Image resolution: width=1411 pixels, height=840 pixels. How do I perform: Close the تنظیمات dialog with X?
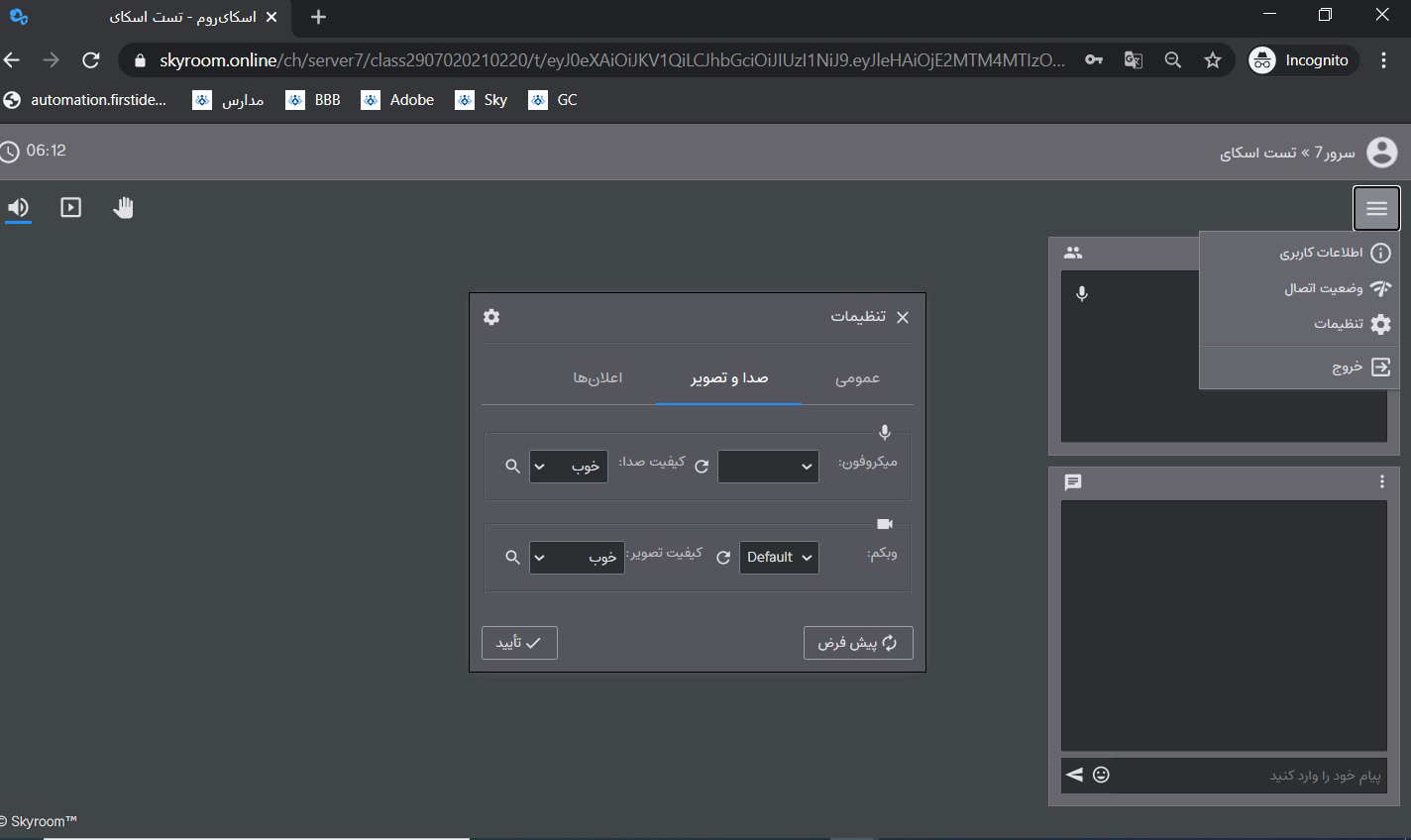902,317
